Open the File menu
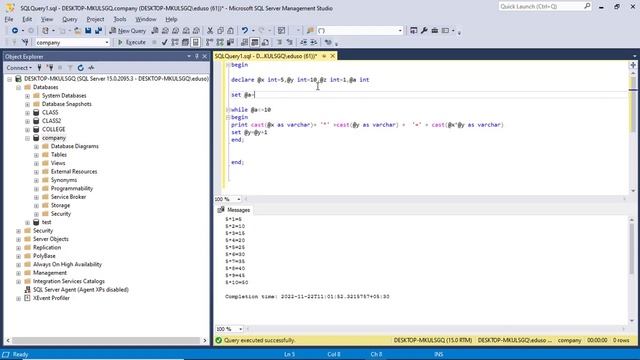The width and height of the screenshot is (640, 360). [x=9, y=19]
